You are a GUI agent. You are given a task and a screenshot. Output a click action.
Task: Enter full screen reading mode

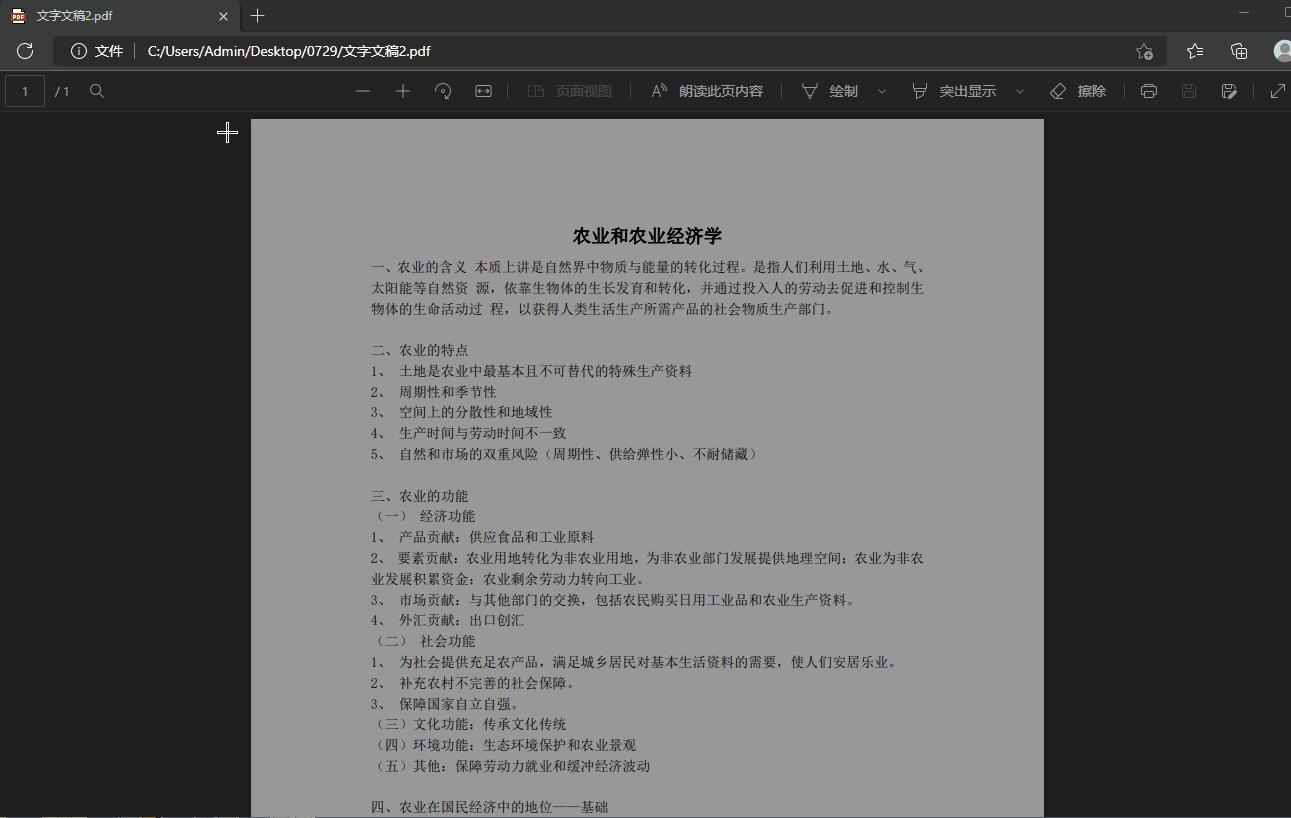[x=1277, y=90]
